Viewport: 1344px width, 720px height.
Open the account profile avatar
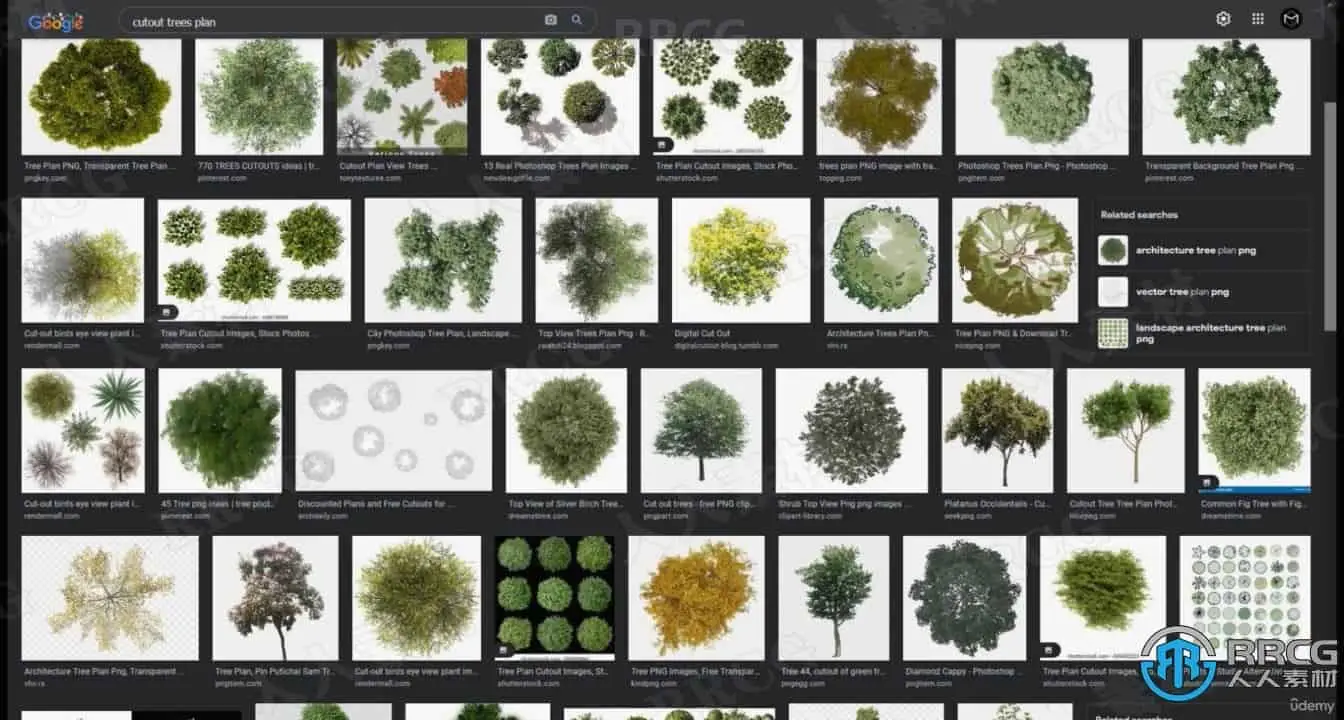pyautogui.click(x=1291, y=19)
